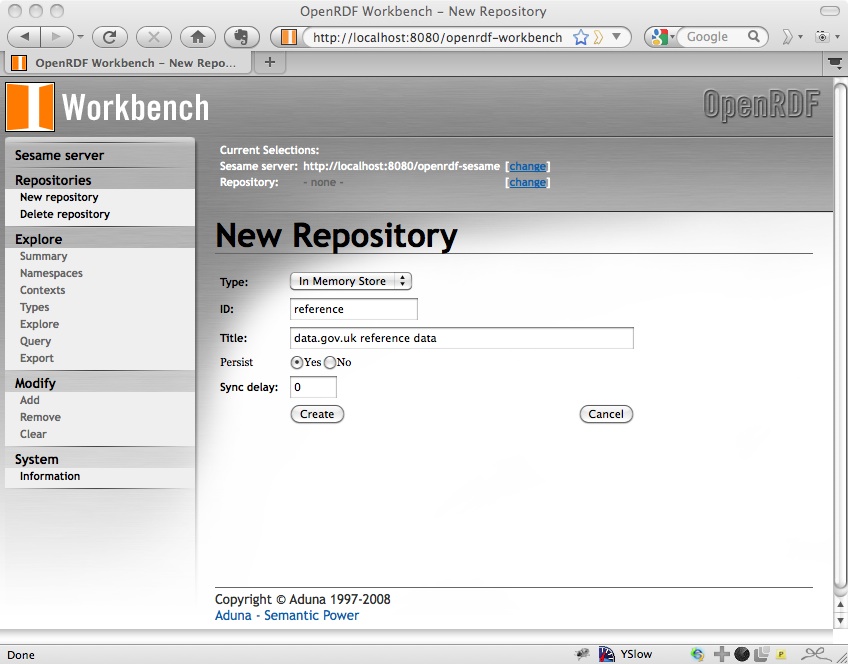Open a new tab with plus button
The height and width of the screenshot is (664, 848).
pyautogui.click(x=269, y=63)
